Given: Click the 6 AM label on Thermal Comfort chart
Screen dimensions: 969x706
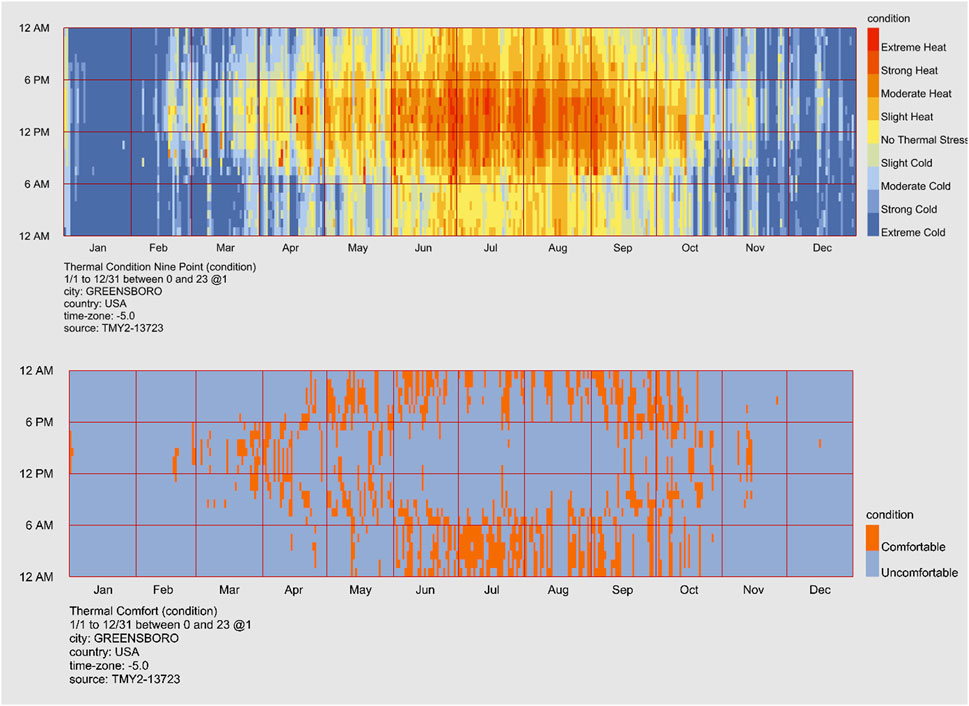Looking at the screenshot, I should 40,525.
